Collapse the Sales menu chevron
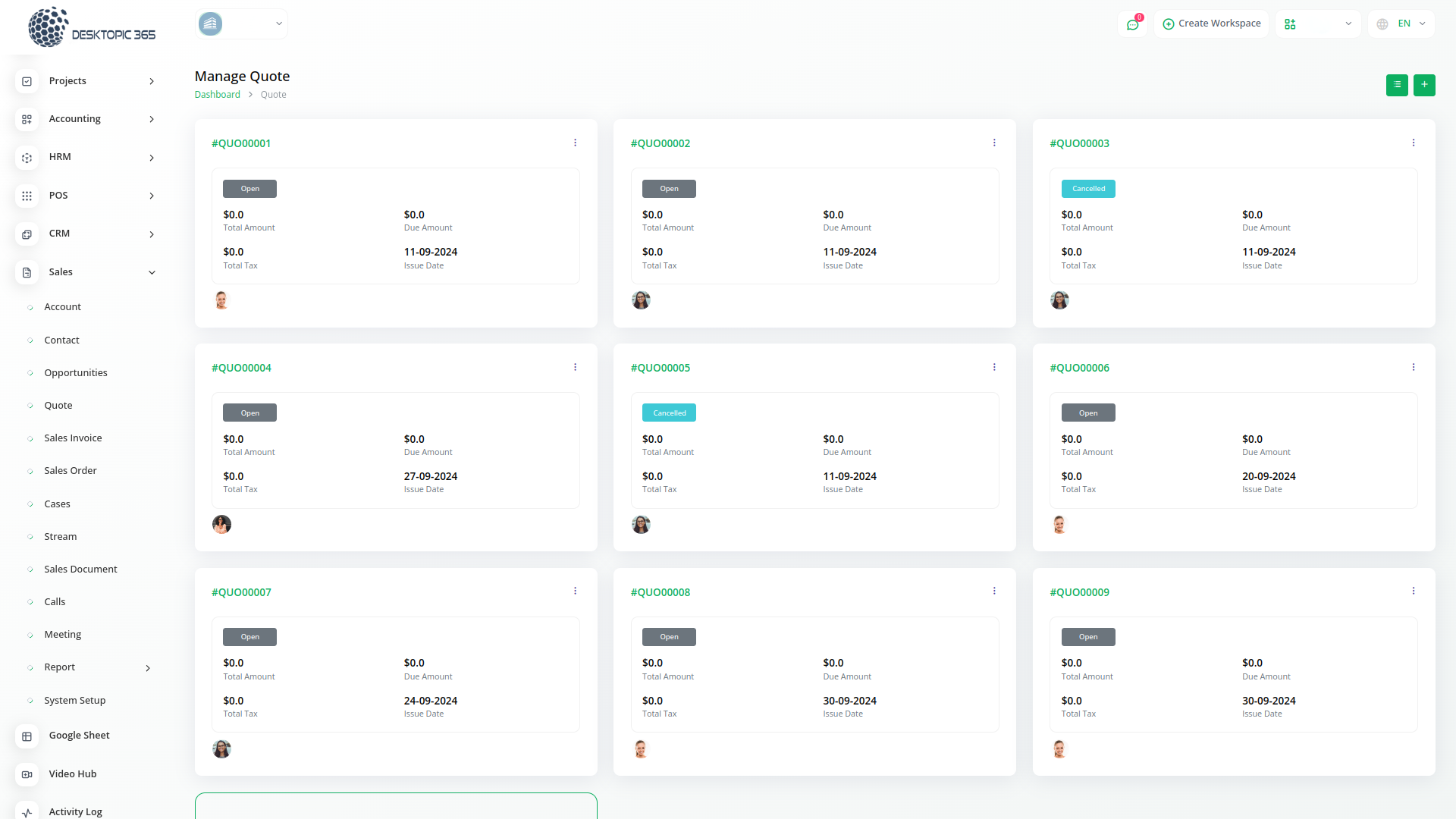1456x819 pixels. point(152,272)
